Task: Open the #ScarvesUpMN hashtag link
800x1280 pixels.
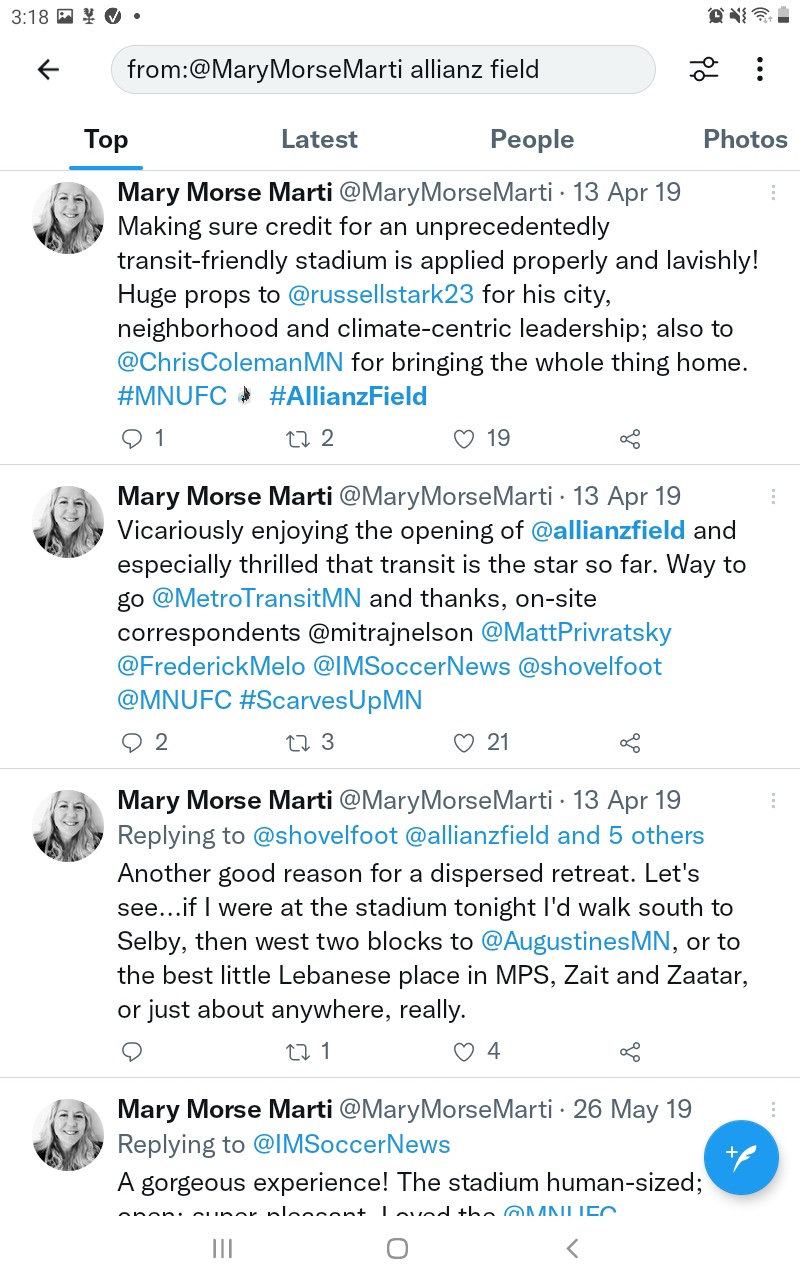Action: 331,700
